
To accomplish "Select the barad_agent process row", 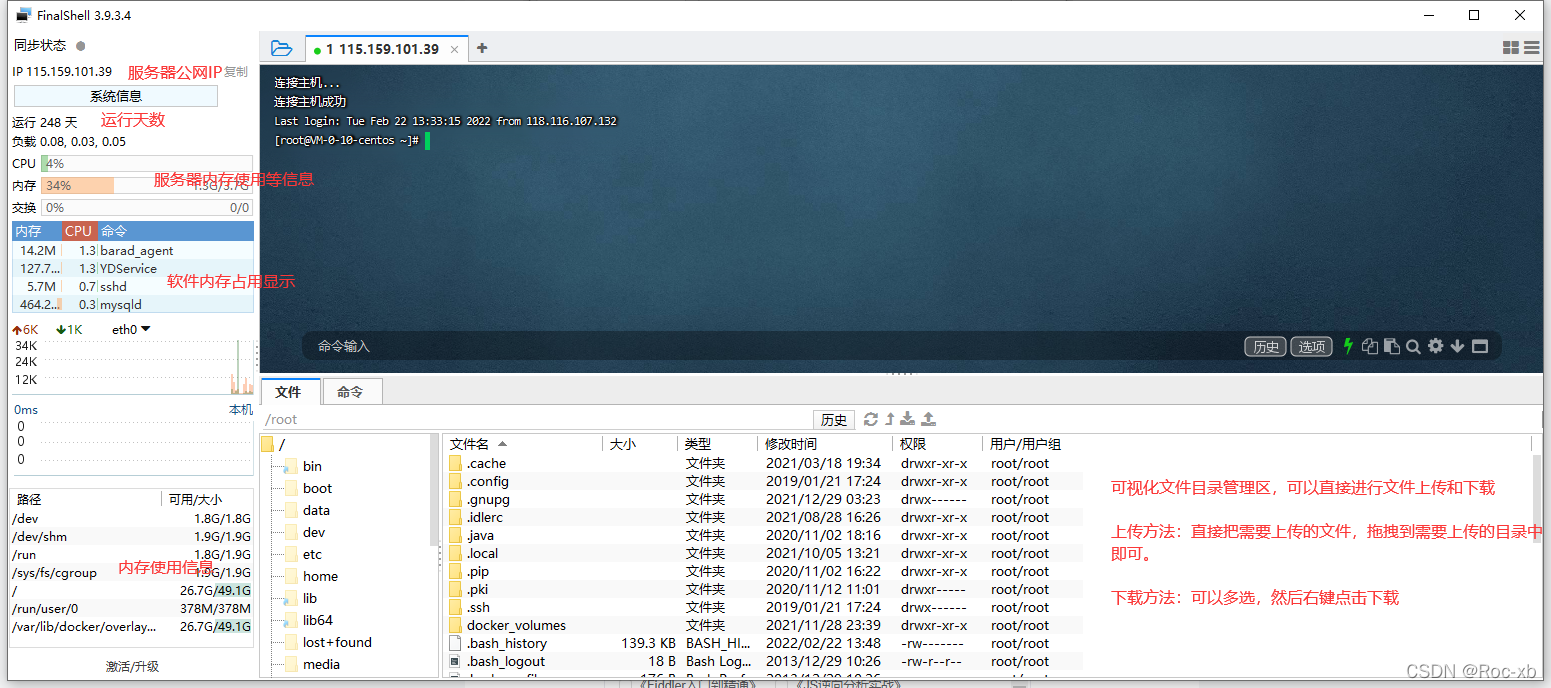I will (x=133, y=251).
